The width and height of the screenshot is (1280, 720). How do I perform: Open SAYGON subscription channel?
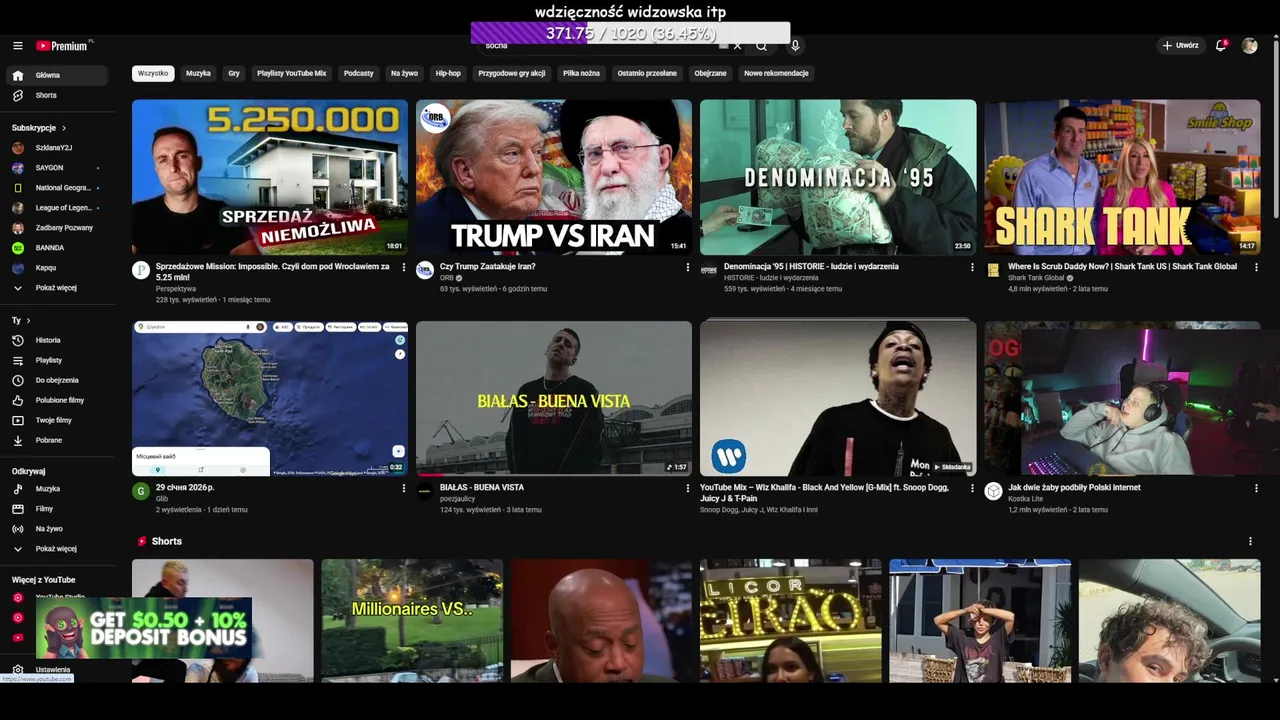click(x=57, y=168)
